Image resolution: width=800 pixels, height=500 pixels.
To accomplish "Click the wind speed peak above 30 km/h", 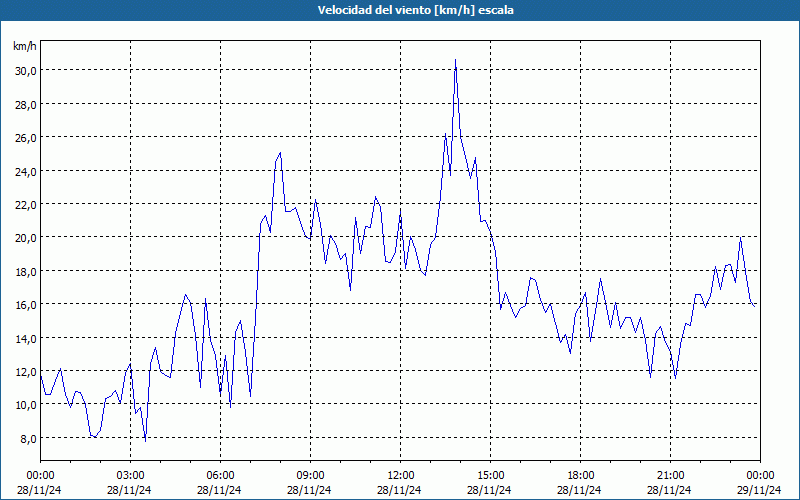I will pyautogui.click(x=456, y=60).
